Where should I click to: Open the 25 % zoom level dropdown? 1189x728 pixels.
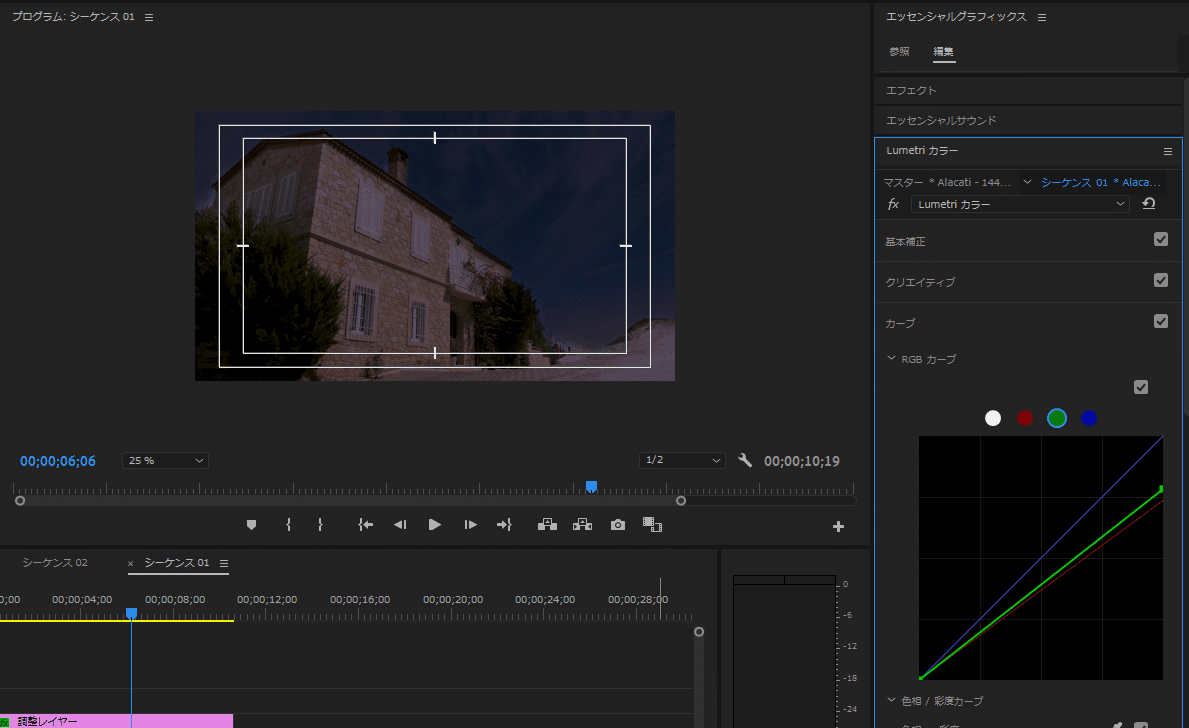165,460
